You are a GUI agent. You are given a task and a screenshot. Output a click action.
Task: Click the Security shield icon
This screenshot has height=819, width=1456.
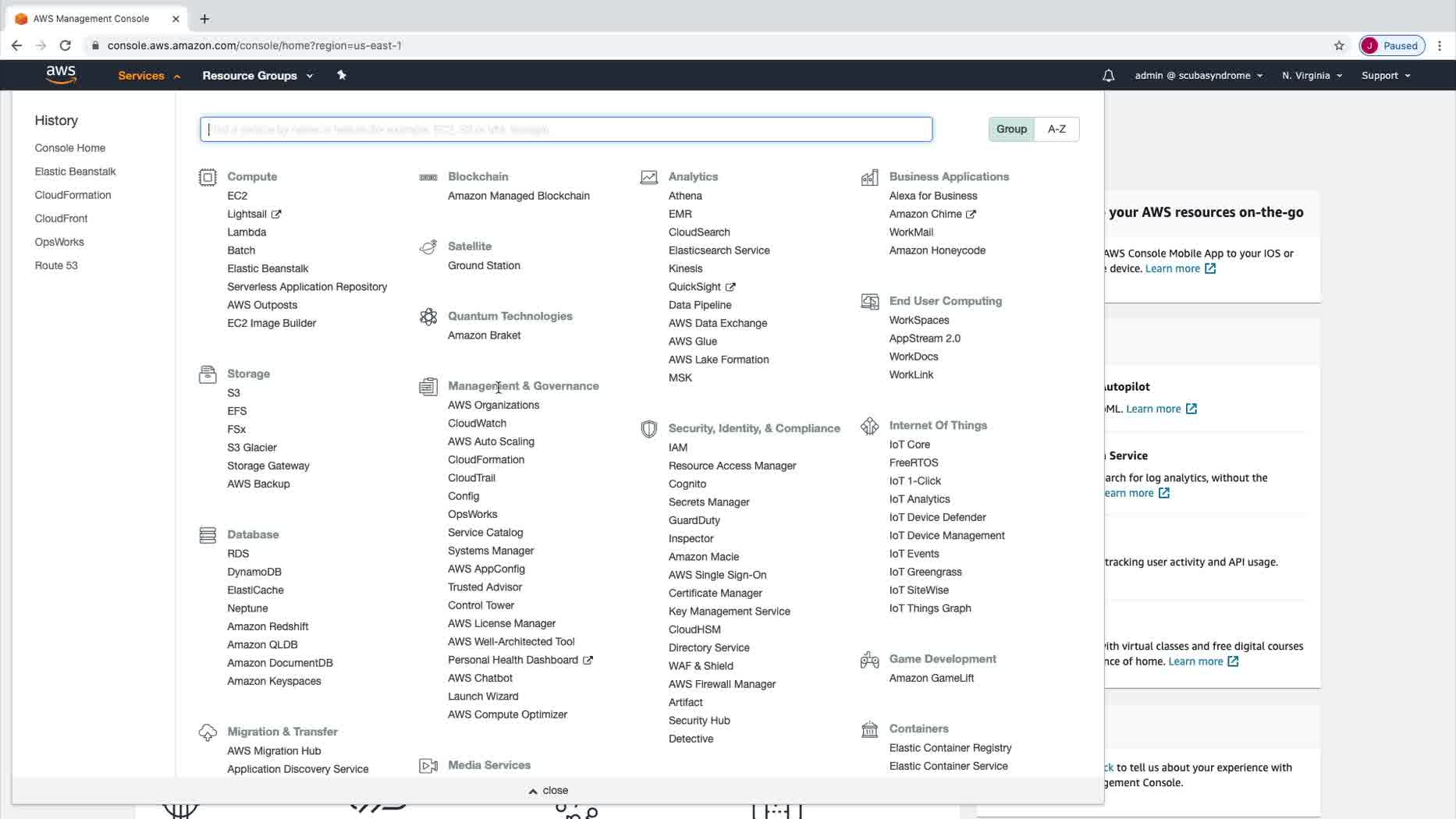coord(649,429)
